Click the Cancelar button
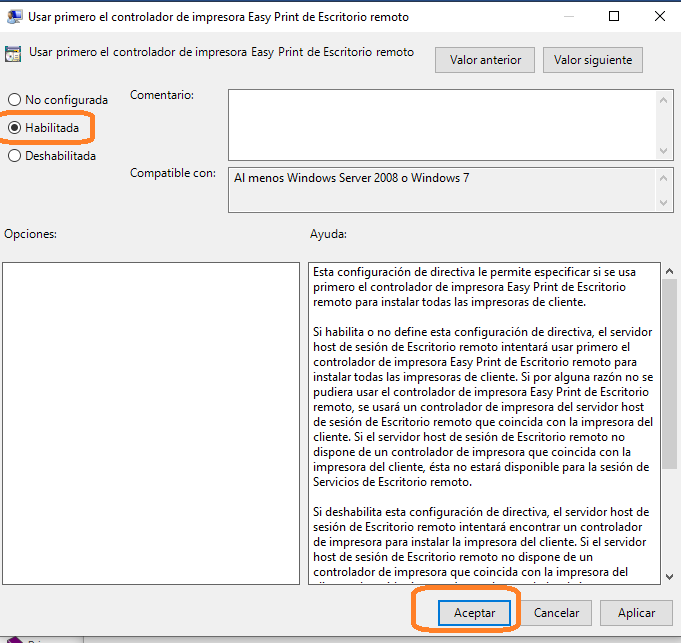Screen dimensions: 681x643 pos(556,613)
